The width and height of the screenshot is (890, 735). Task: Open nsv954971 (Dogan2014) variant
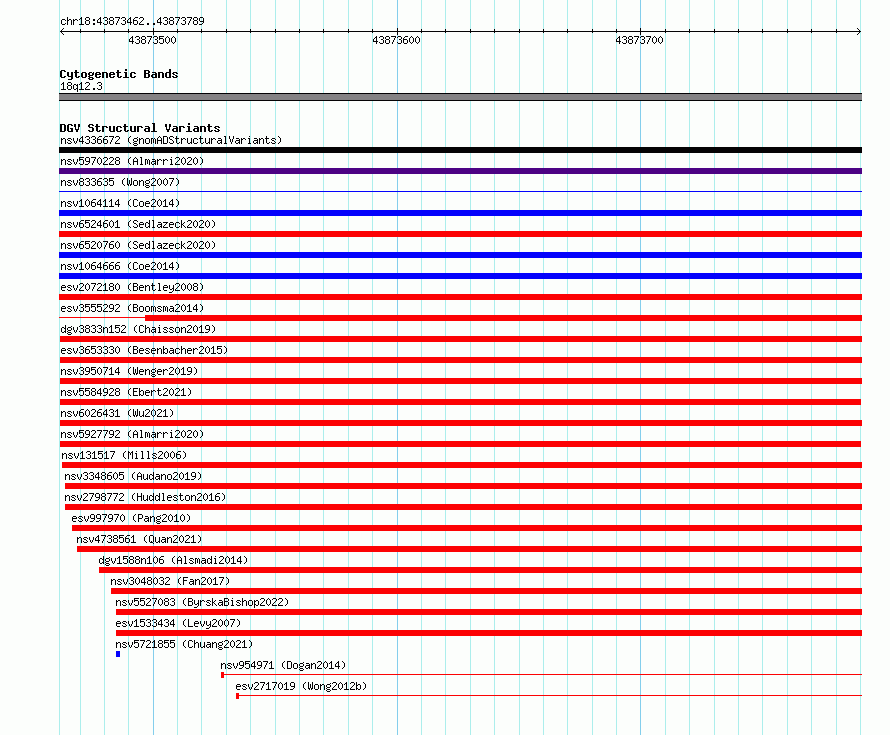[x=283, y=665]
